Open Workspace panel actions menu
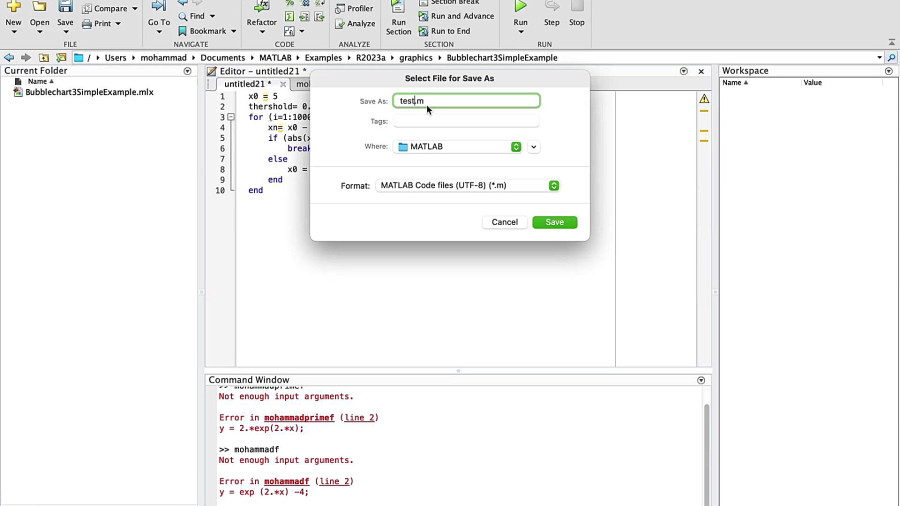The width and height of the screenshot is (900, 506). coord(889,71)
